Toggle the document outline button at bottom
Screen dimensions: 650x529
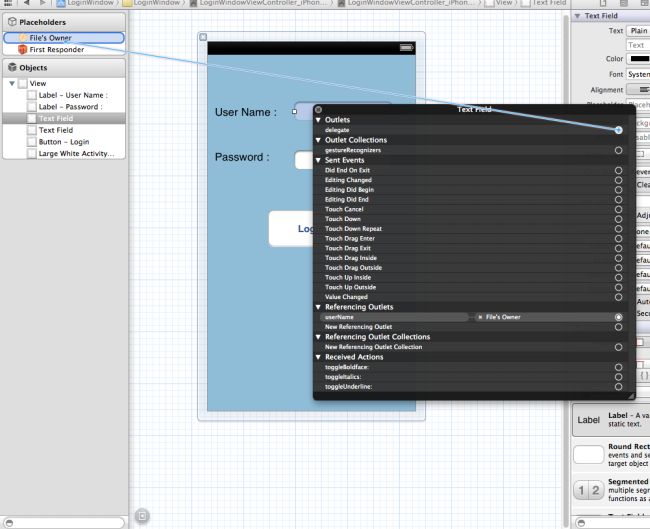click(x=142, y=516)
